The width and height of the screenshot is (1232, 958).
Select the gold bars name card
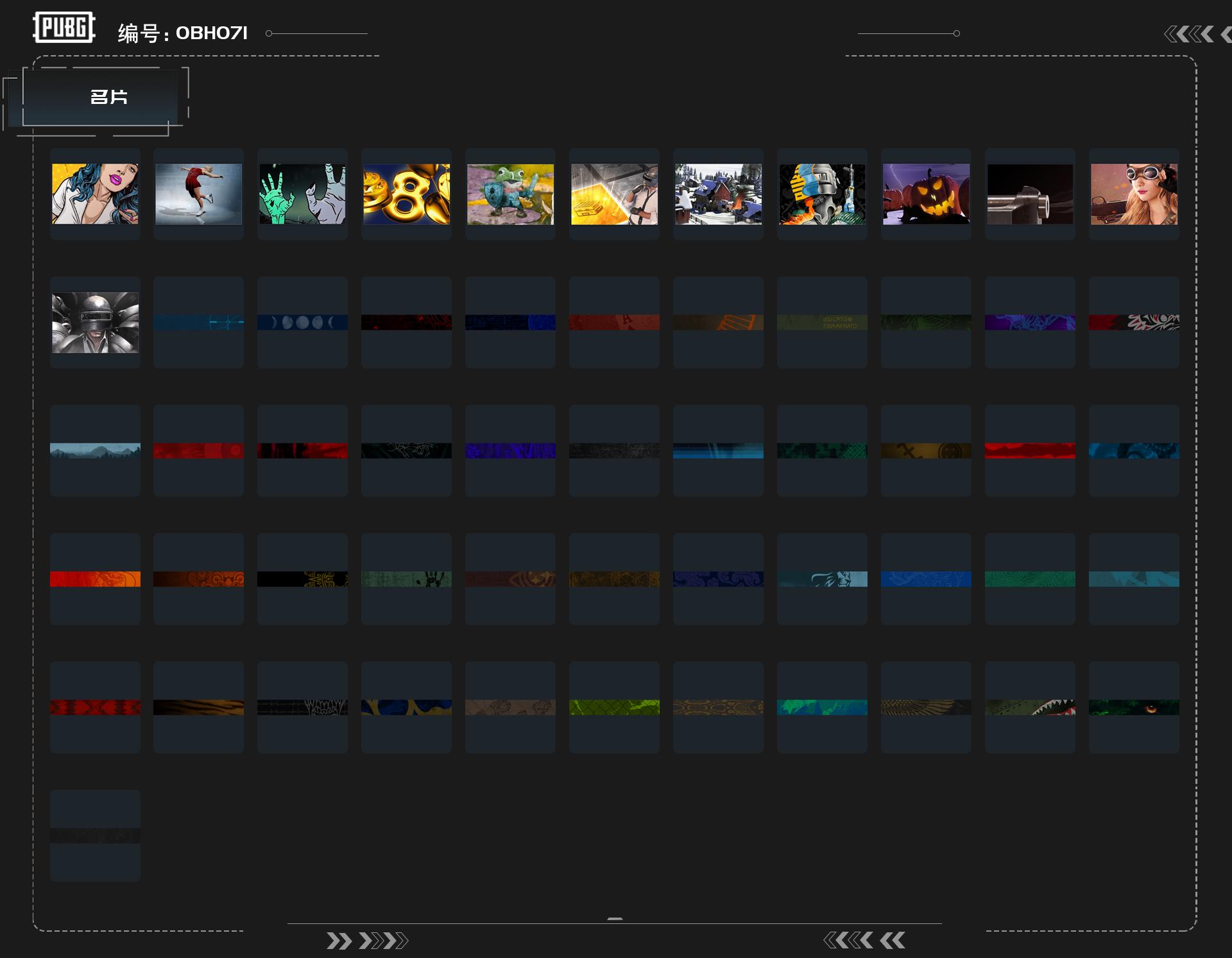[614, 194]
